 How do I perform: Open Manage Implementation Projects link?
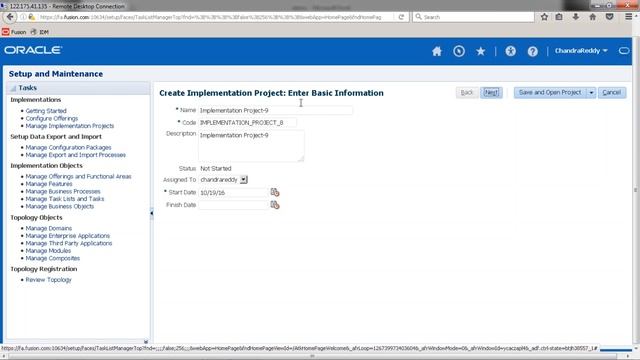[x=70, y=126]
